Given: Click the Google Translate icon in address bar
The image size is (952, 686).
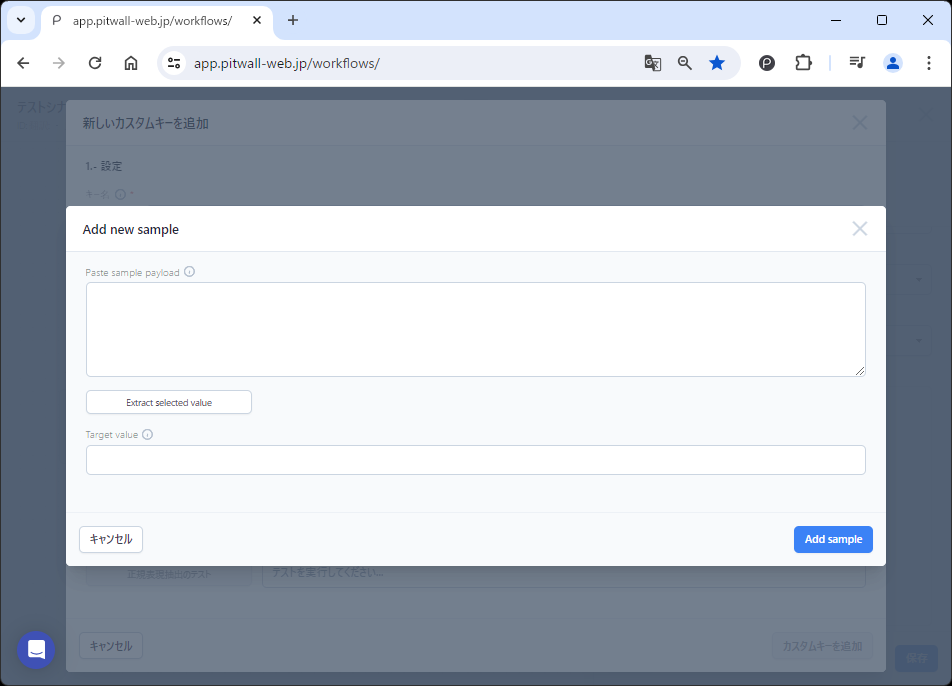Looking at the screenshot, I should point(653,63).
